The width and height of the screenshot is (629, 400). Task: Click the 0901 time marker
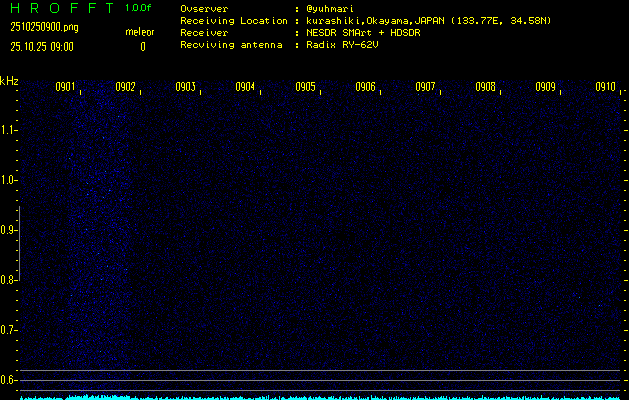(65, 87)
